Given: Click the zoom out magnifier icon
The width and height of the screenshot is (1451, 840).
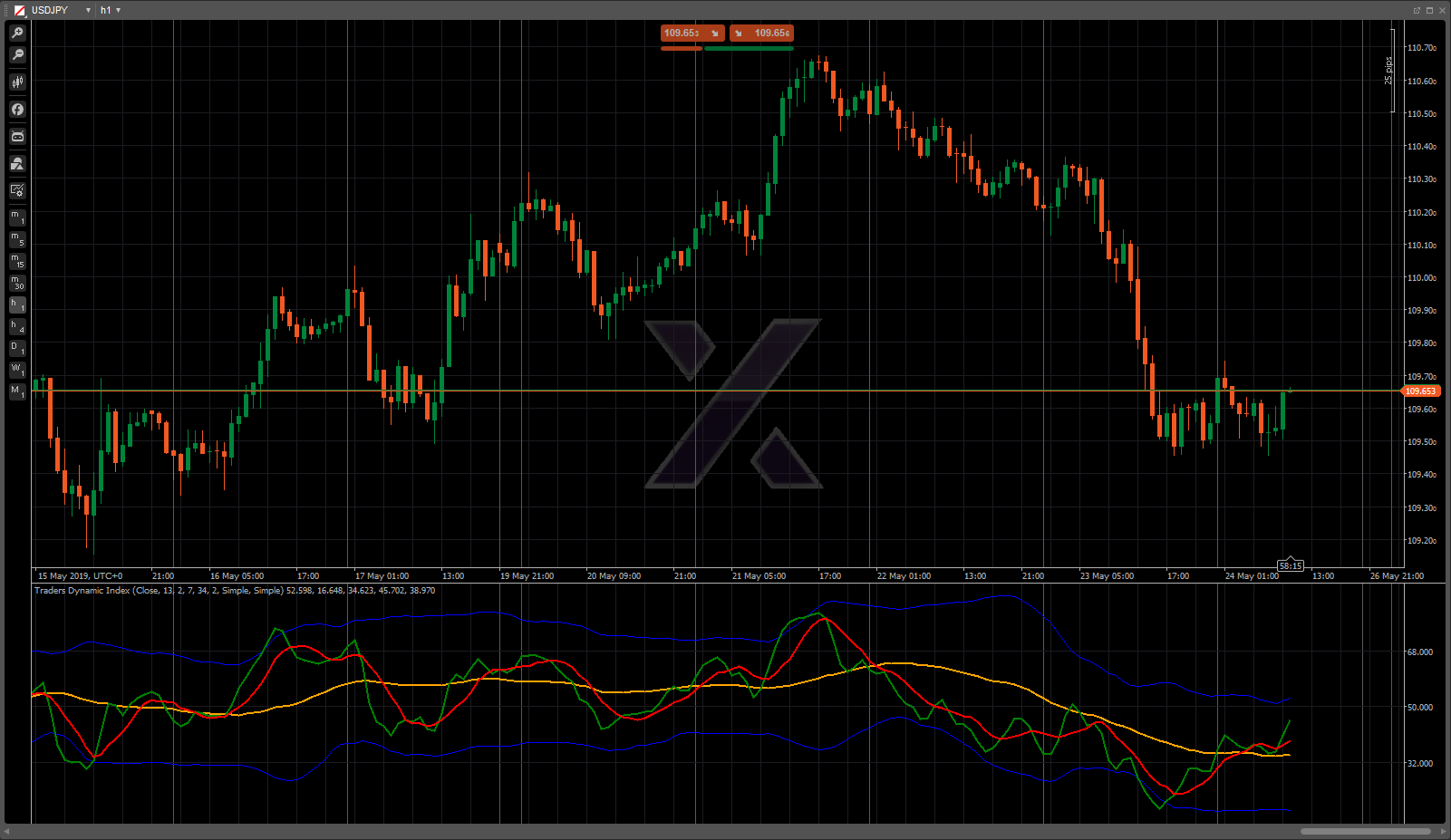Looking at the screenshot, I should [17, 55].
